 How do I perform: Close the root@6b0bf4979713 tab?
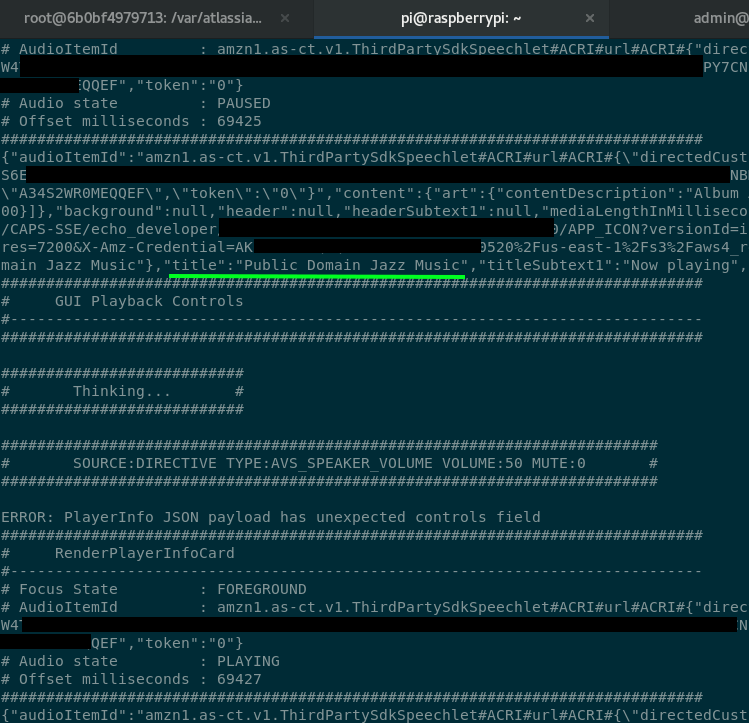click(x=285, y=18)
